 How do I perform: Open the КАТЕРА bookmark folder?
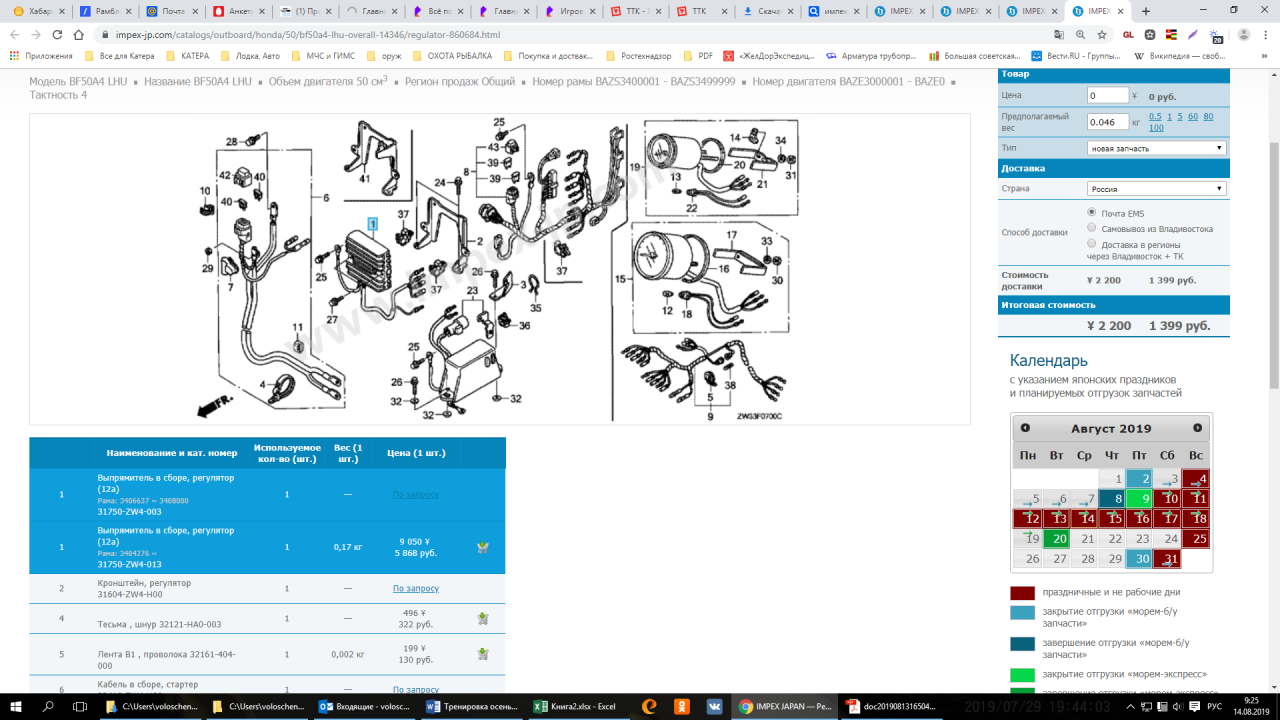[187, 56]
